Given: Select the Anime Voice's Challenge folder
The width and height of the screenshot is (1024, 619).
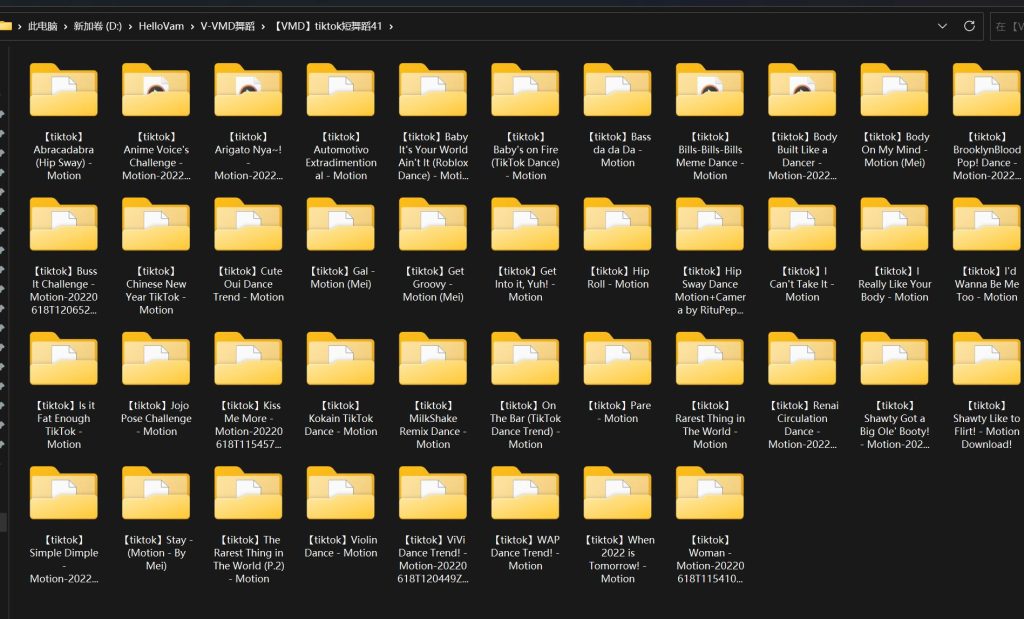Looking at the screenshot, I should pyautogui.click(x=156, y=92).
